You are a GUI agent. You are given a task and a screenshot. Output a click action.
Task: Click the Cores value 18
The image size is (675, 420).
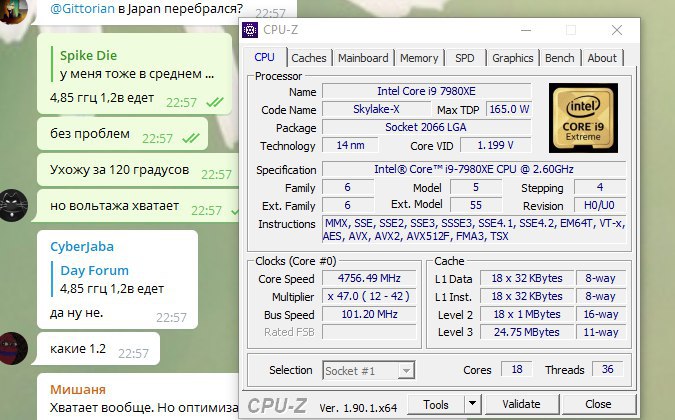(517, 370)
